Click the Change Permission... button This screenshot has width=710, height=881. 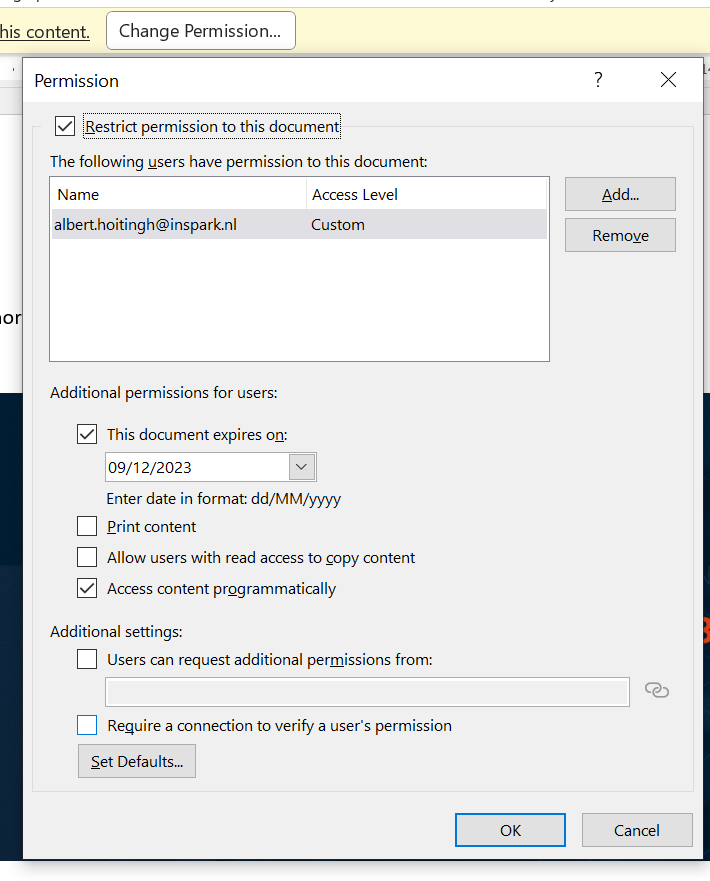[x=200, y=31]
